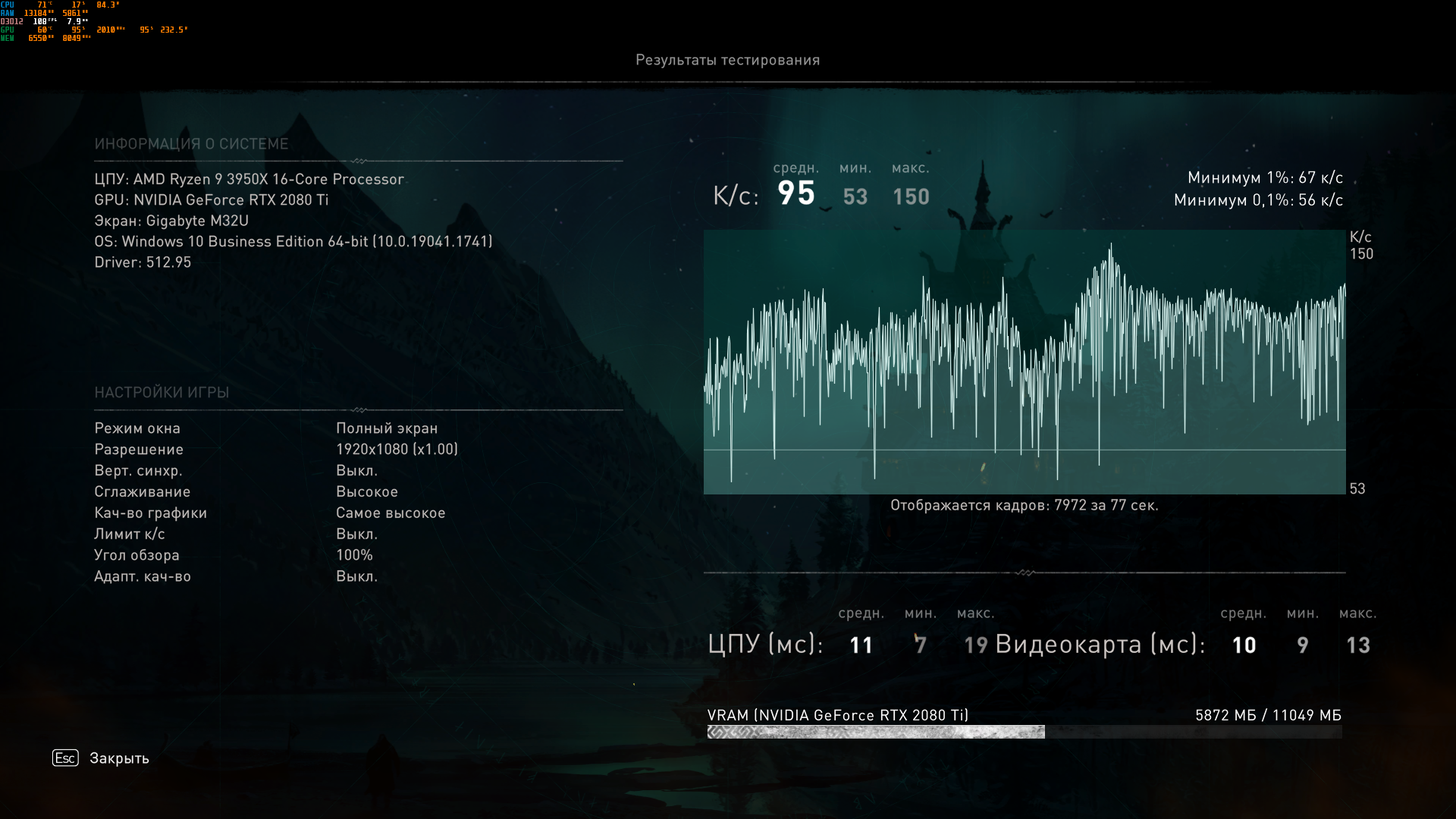Click the ИНФОРМАЦИЯ О СИСТЕМЕ heading

point(191,144)
